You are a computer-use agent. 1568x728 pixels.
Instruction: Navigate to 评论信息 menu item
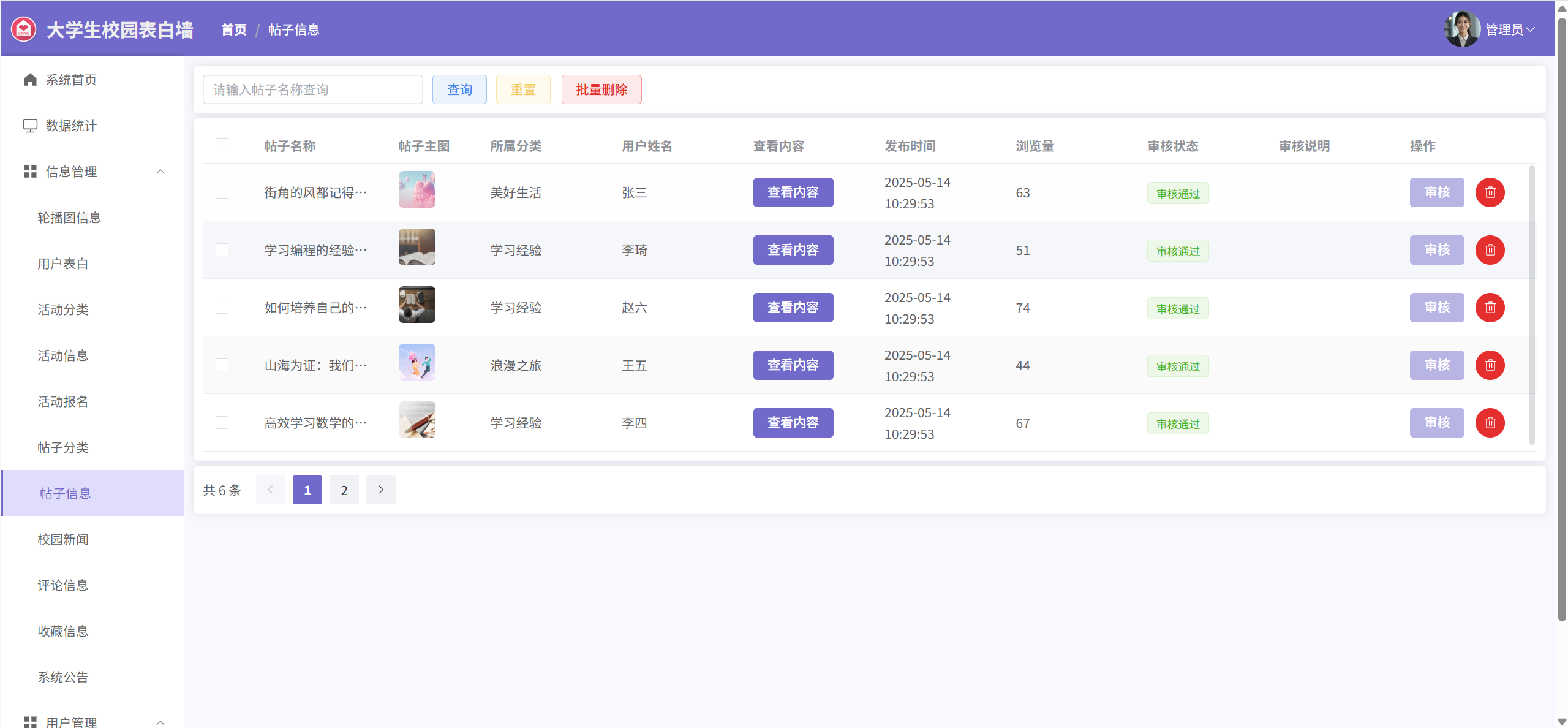tap(63, 585)
